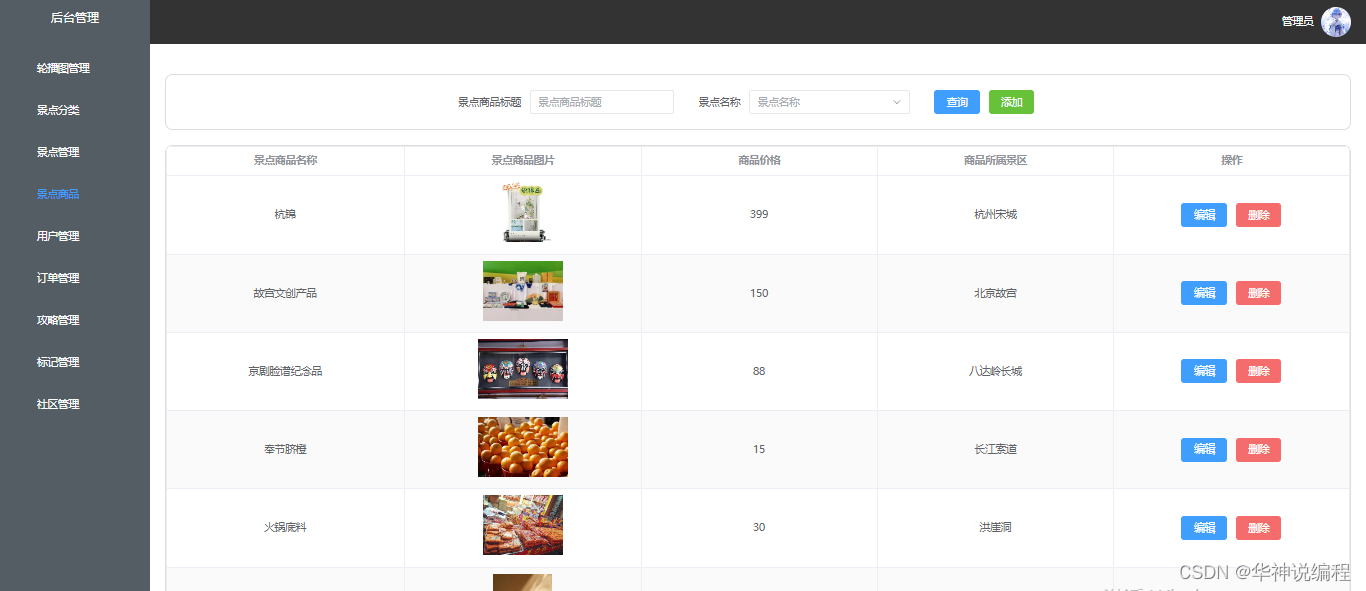The width and height of the screenshot is (1366, 591).
Task: Edit the 奉节脐橙 row
Action: coord(1204,450)
